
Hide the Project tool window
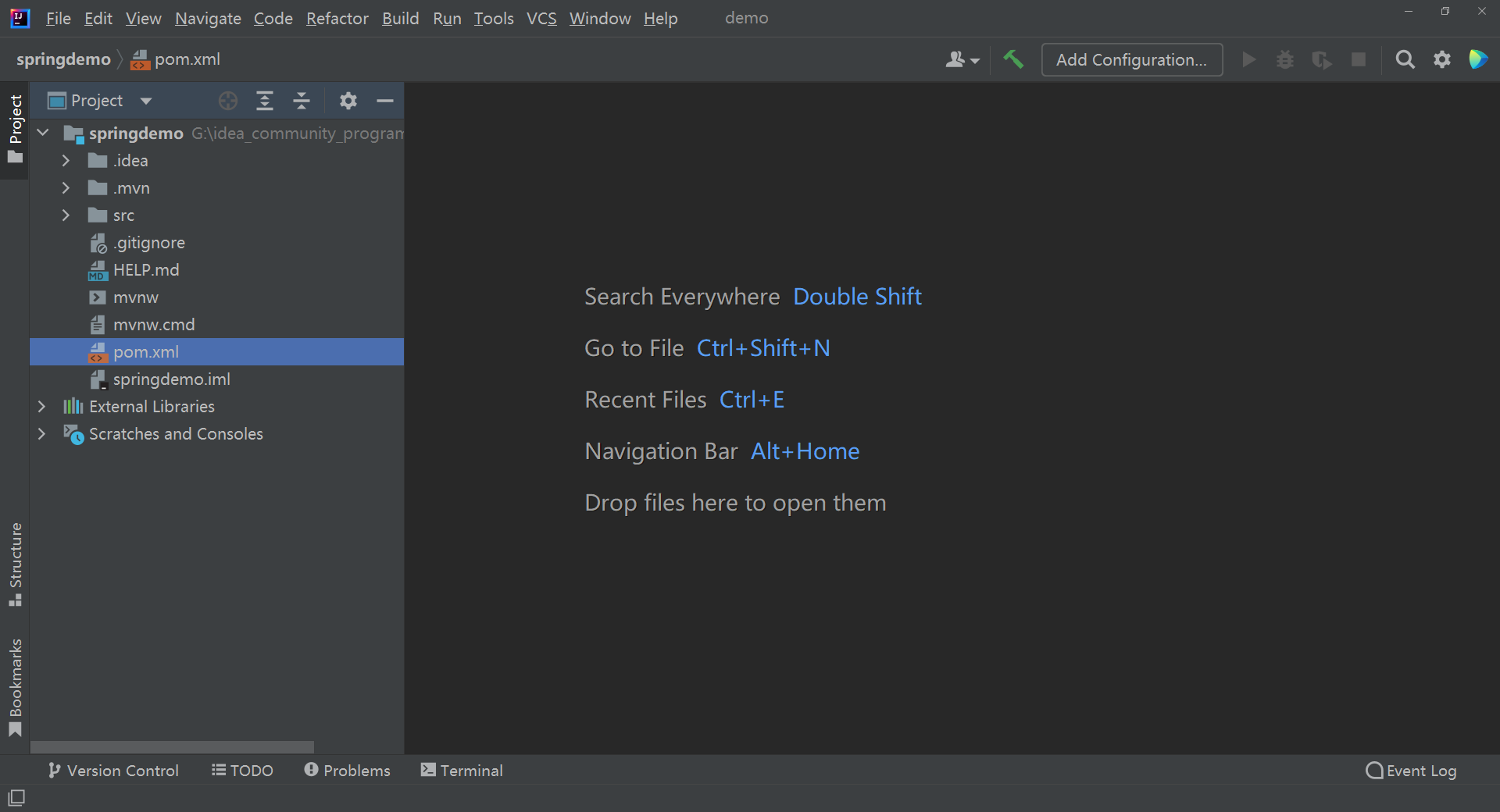[x=385, y=101]
